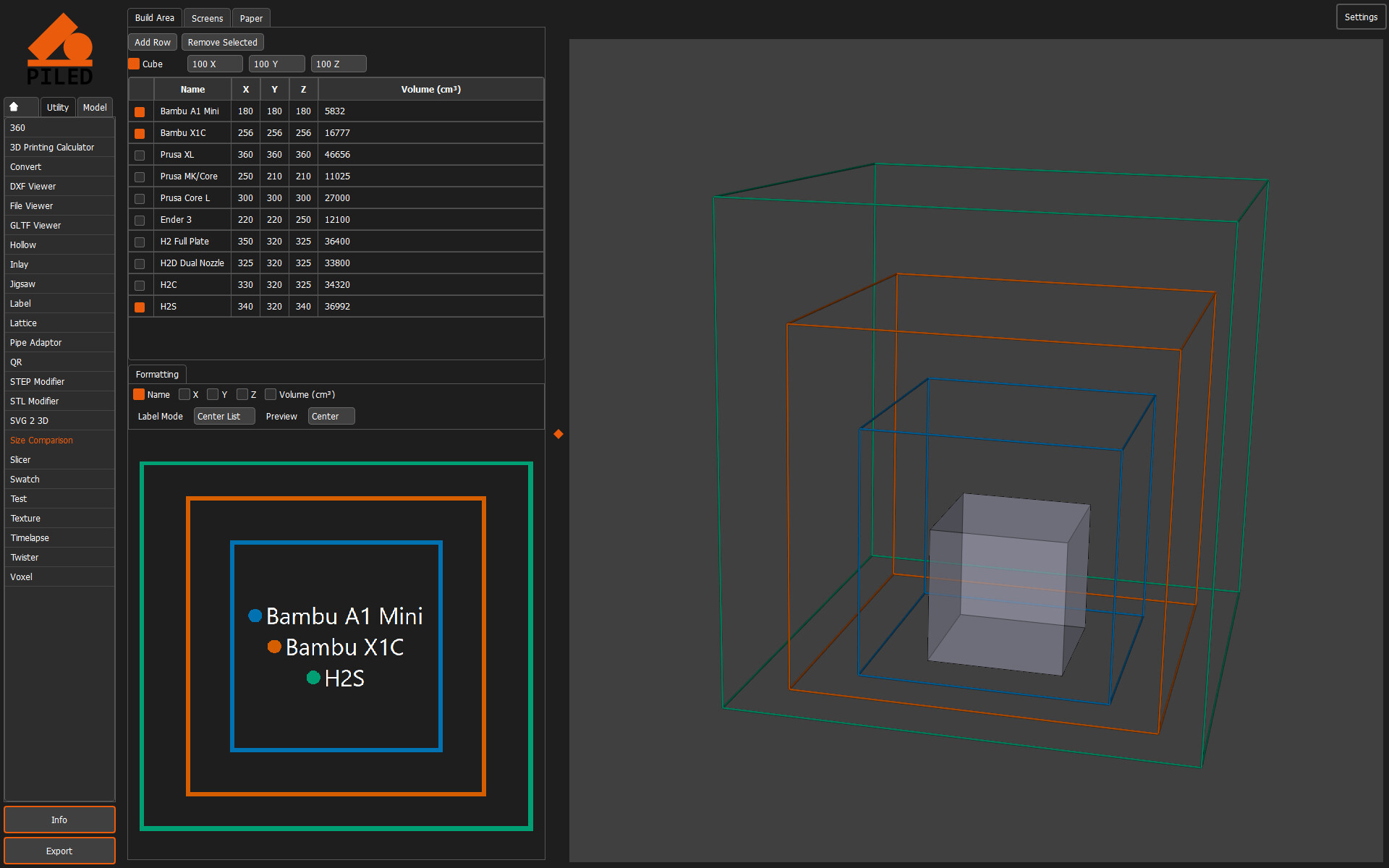This screenshot has height=868, width=1389.
Task: Open the Convert utility
Action: coord(59,166)
